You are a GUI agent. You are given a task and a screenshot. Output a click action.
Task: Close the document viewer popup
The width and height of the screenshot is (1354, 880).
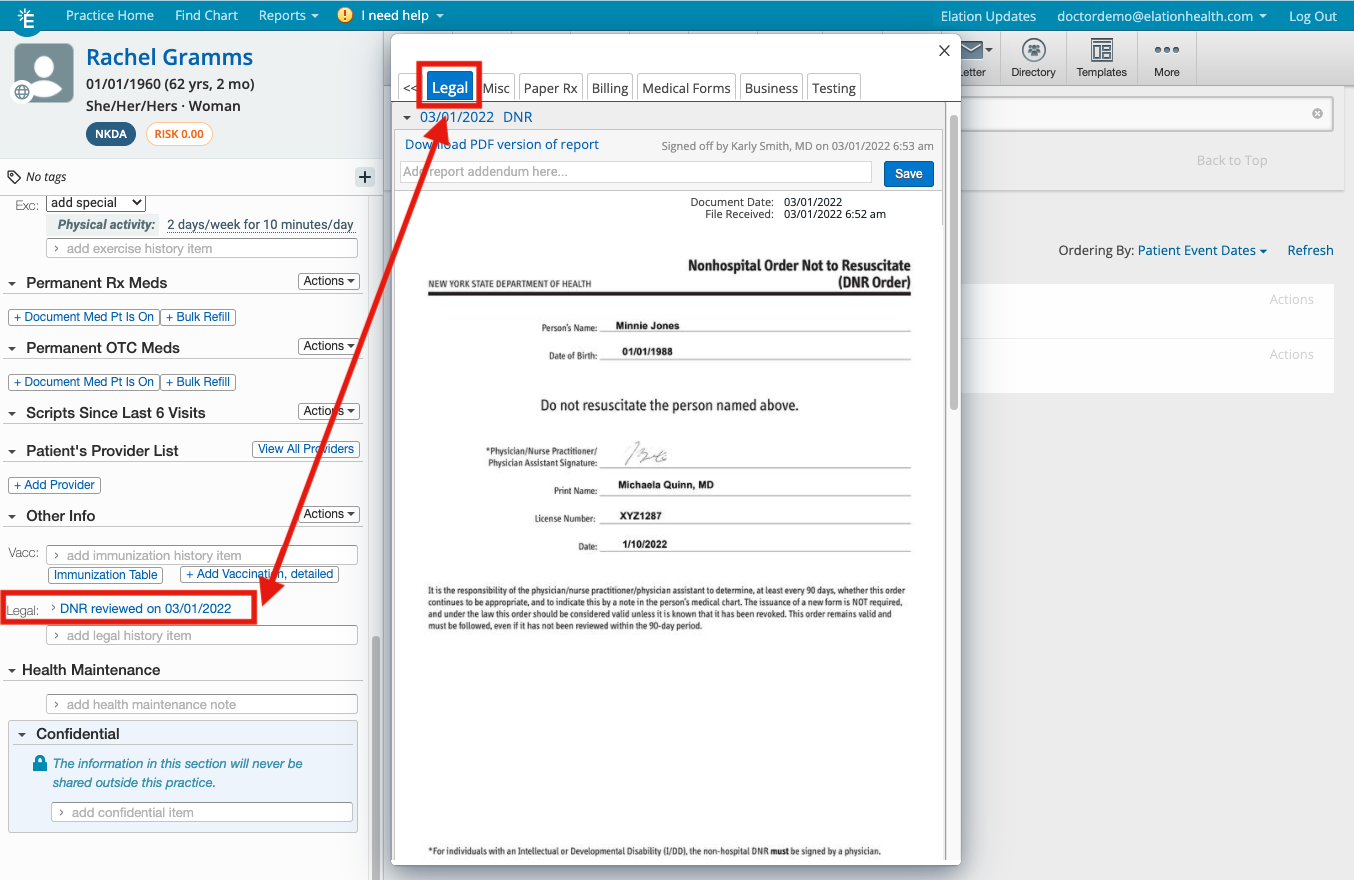943,51
